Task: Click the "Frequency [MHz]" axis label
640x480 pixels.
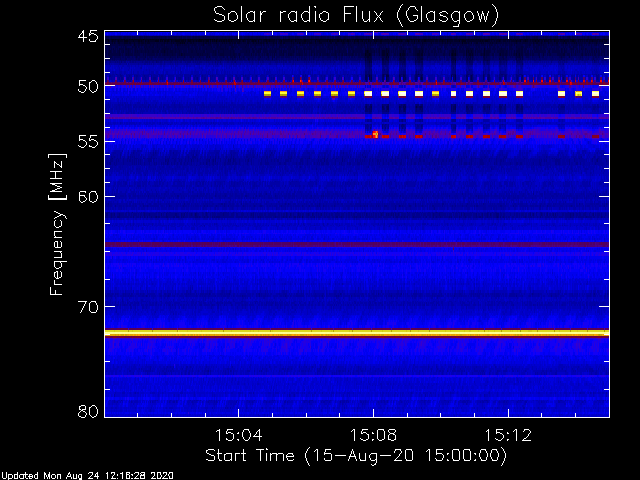Action: pyautogui.click(x=57, y=224)
